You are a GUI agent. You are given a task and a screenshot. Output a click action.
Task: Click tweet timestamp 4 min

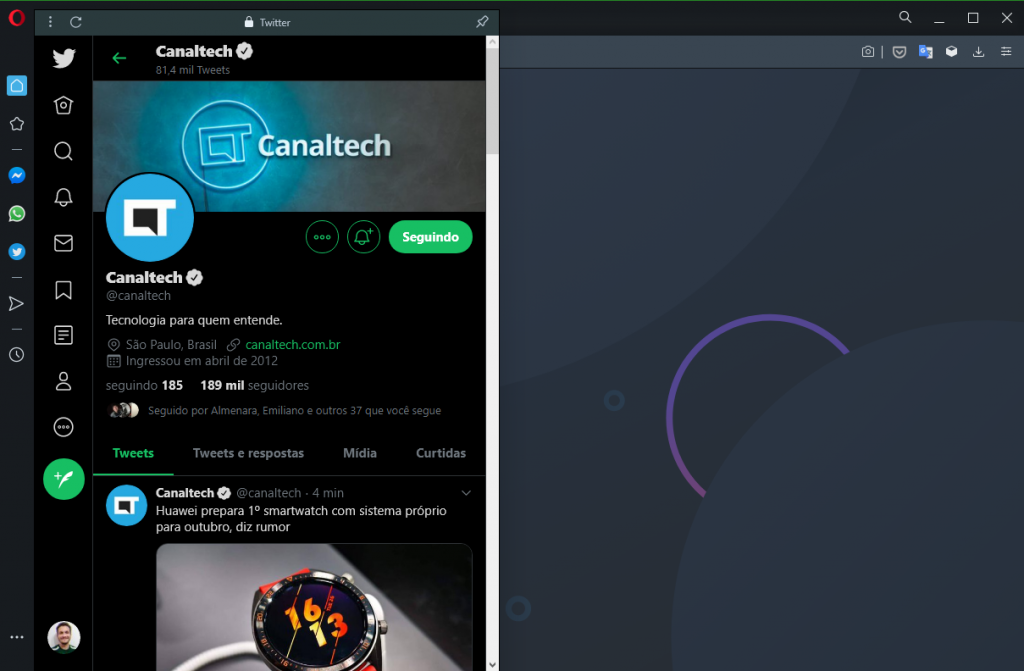coord(328,493)
